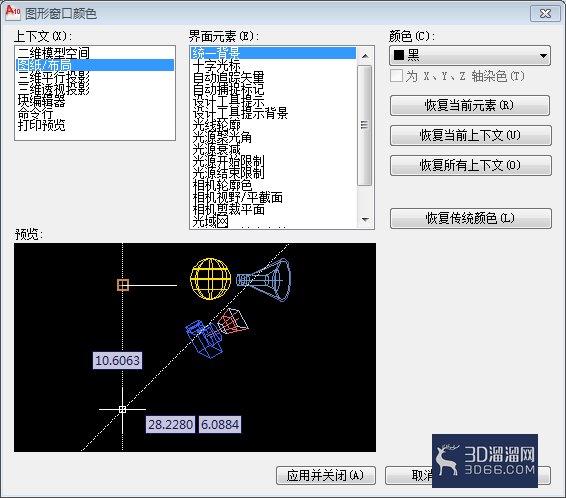Click the 6.0884 value box in preview
This screenshot has height=498, width=566.
coord(220,424)
